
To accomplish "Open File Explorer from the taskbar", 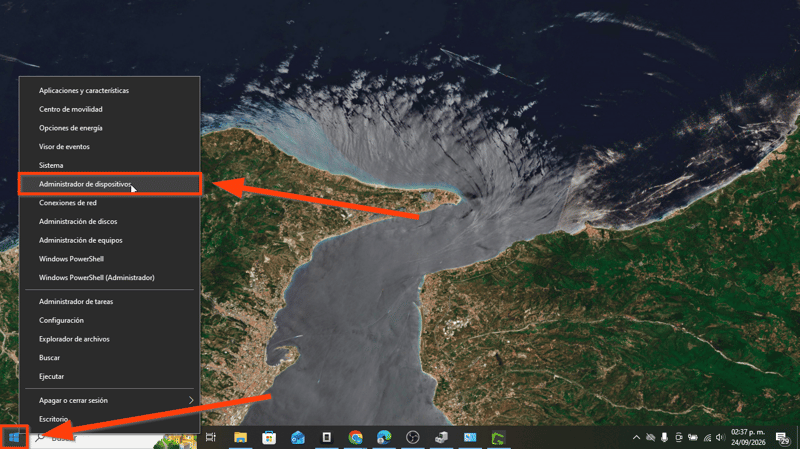I will point(240,437).
